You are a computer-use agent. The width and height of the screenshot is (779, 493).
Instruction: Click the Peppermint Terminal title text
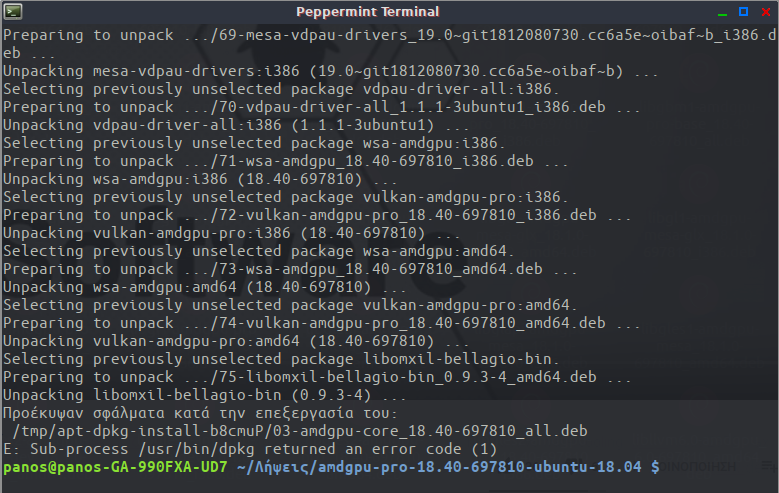pyautogui.click(x=367, y=12)
